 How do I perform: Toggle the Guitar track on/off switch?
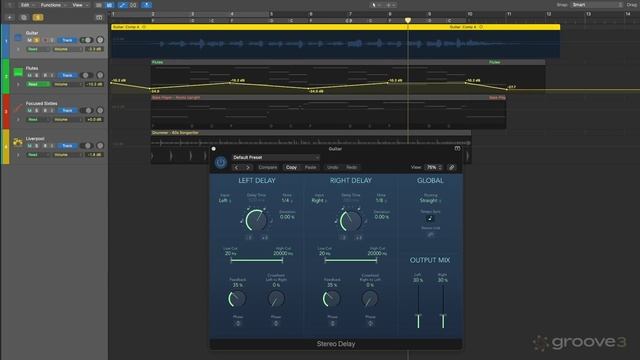(x=86, y=40)
